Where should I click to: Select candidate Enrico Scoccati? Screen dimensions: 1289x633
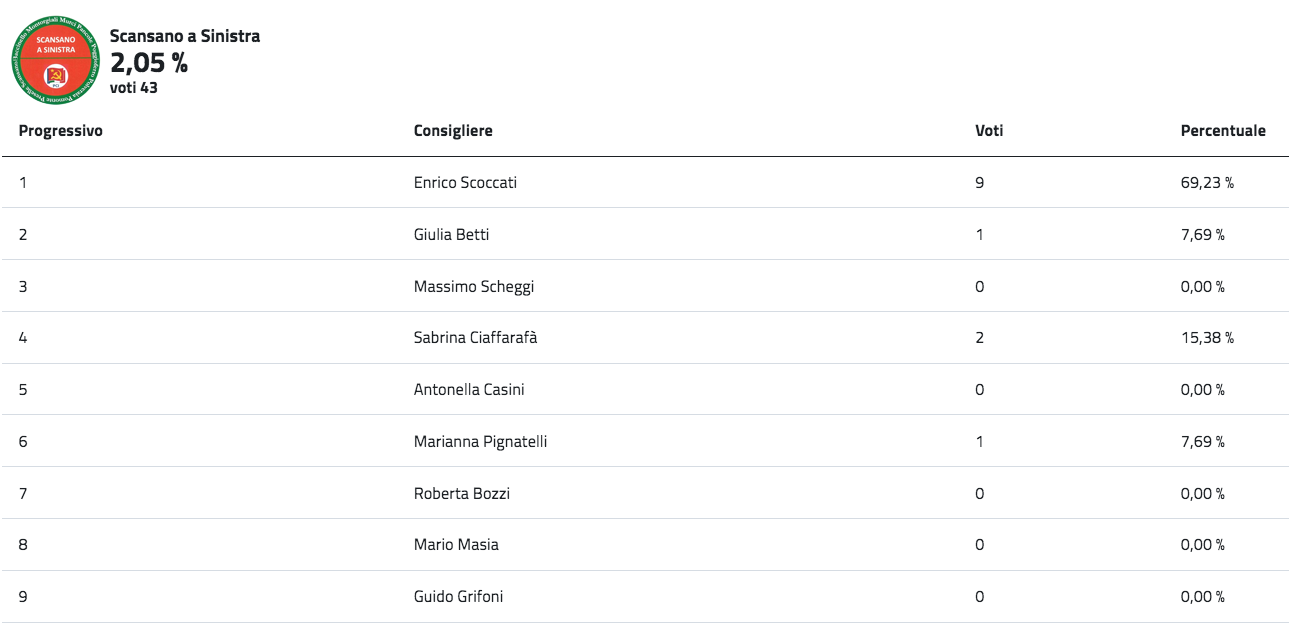click(465, 183)
